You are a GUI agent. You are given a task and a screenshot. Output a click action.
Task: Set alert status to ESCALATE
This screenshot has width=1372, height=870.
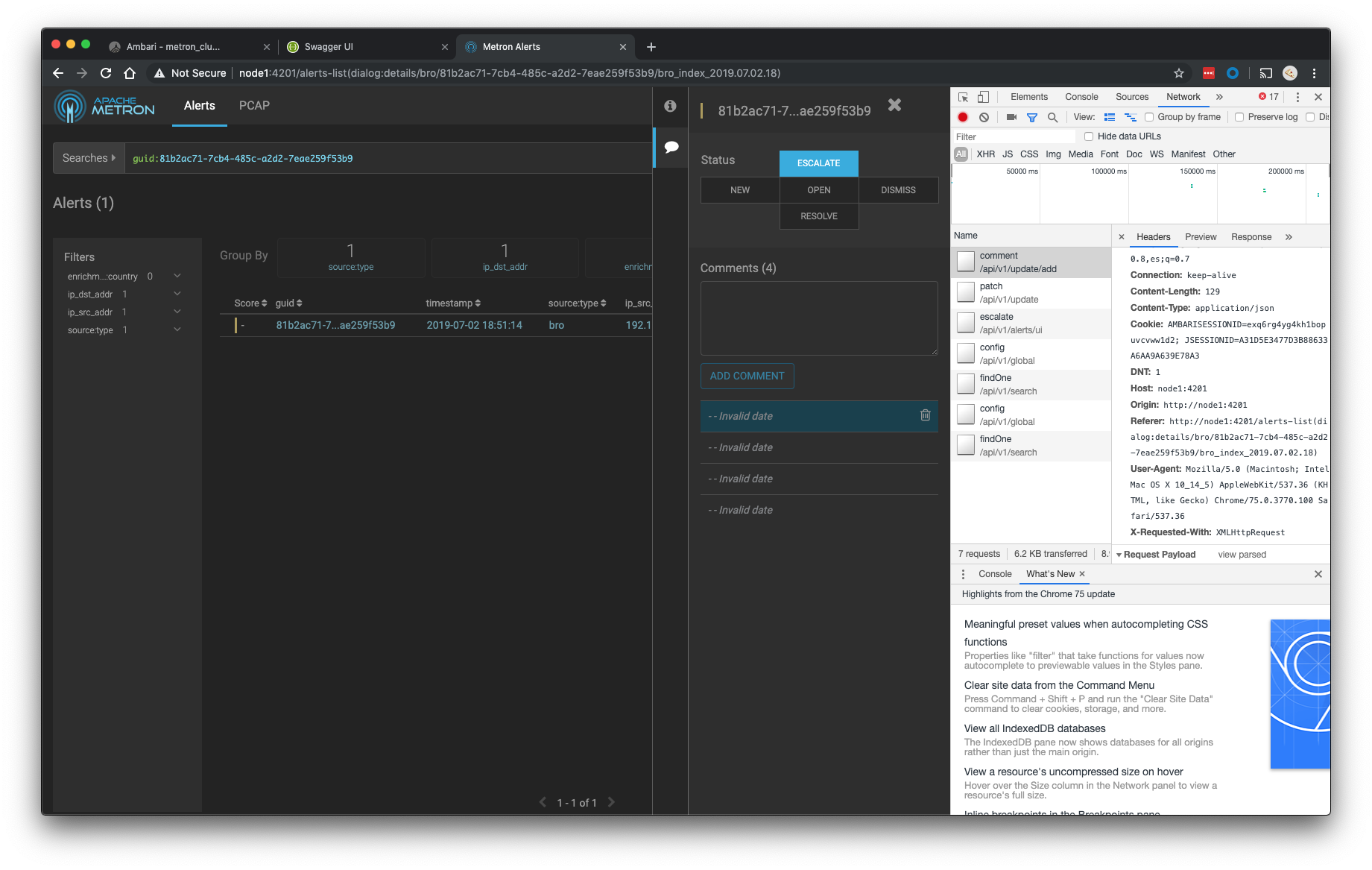pos(818,163)
